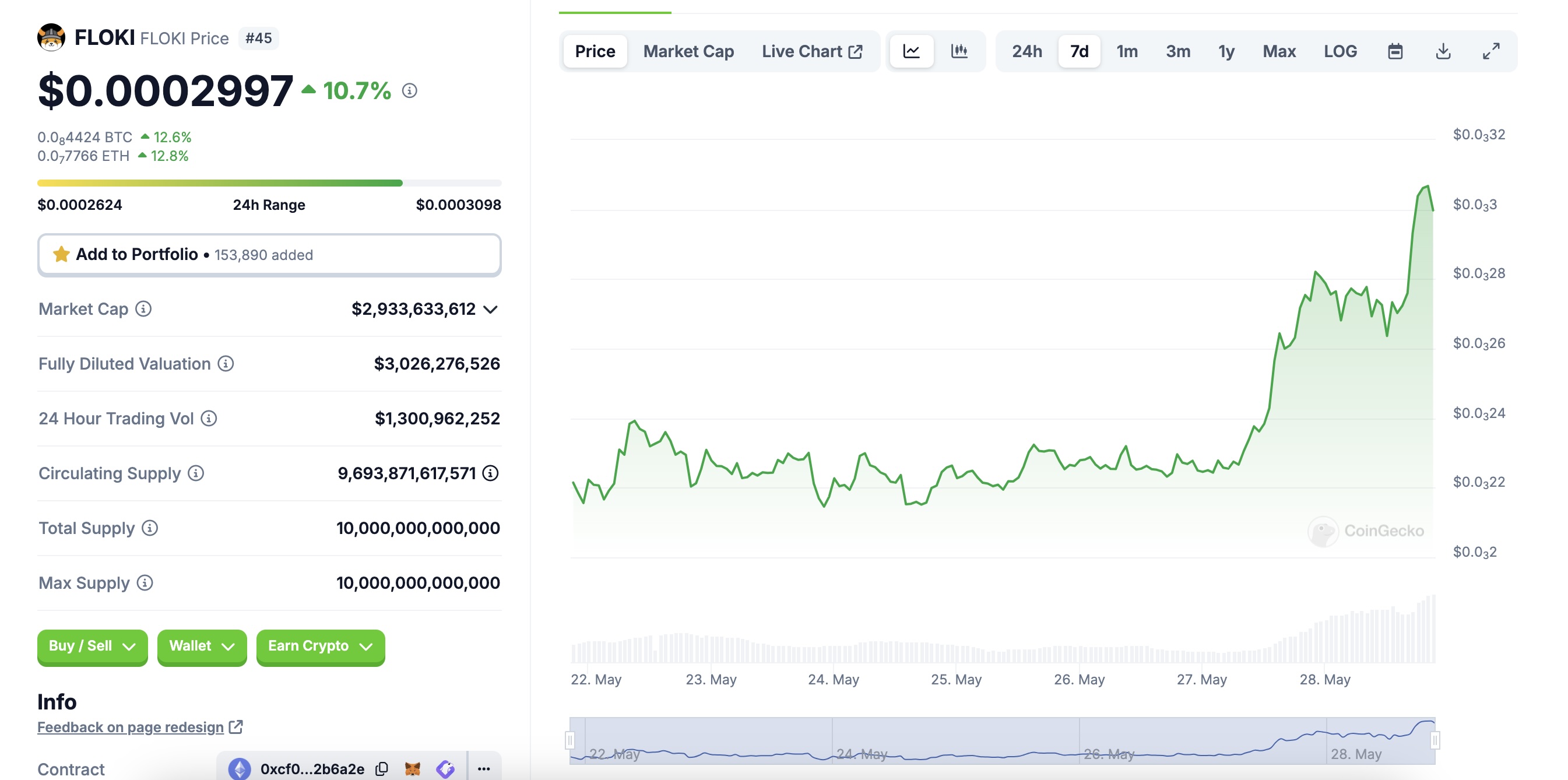Select the 1m time range

point(1127,51)
